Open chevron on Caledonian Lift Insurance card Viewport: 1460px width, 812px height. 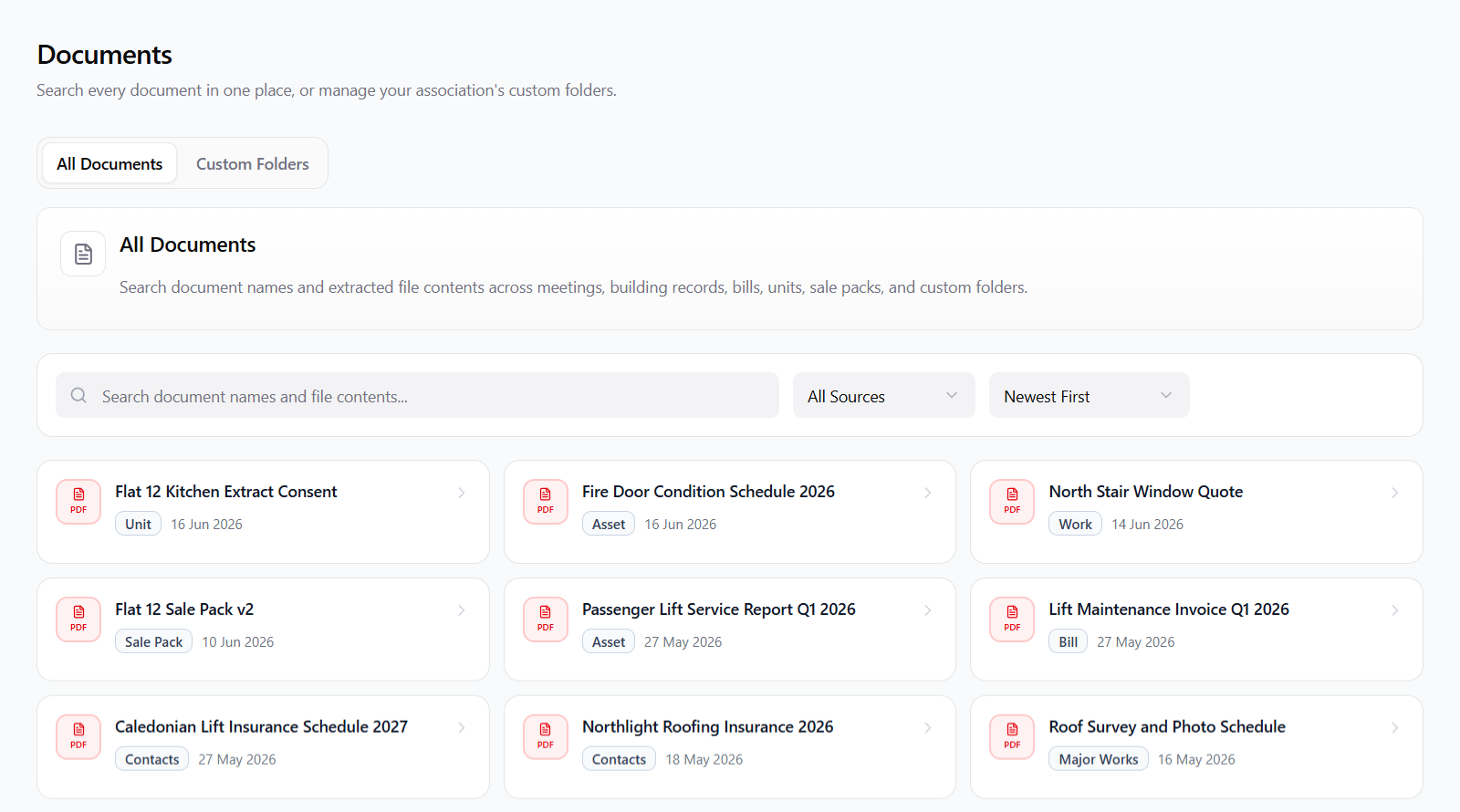[462, 728]
